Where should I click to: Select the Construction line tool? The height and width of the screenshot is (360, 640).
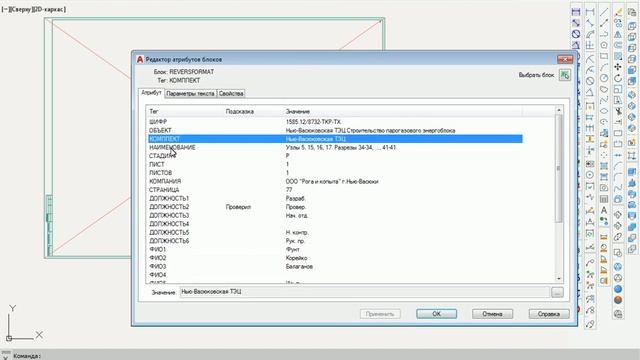[x=604, y=23]
